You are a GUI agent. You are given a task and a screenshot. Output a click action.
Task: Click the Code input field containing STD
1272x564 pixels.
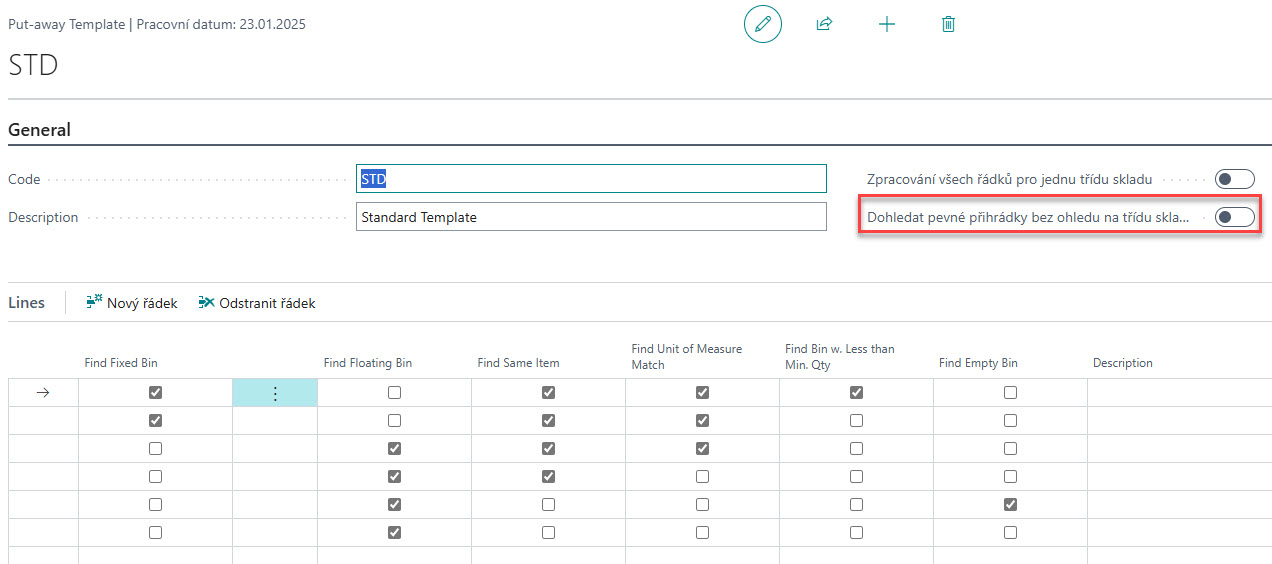591,179
